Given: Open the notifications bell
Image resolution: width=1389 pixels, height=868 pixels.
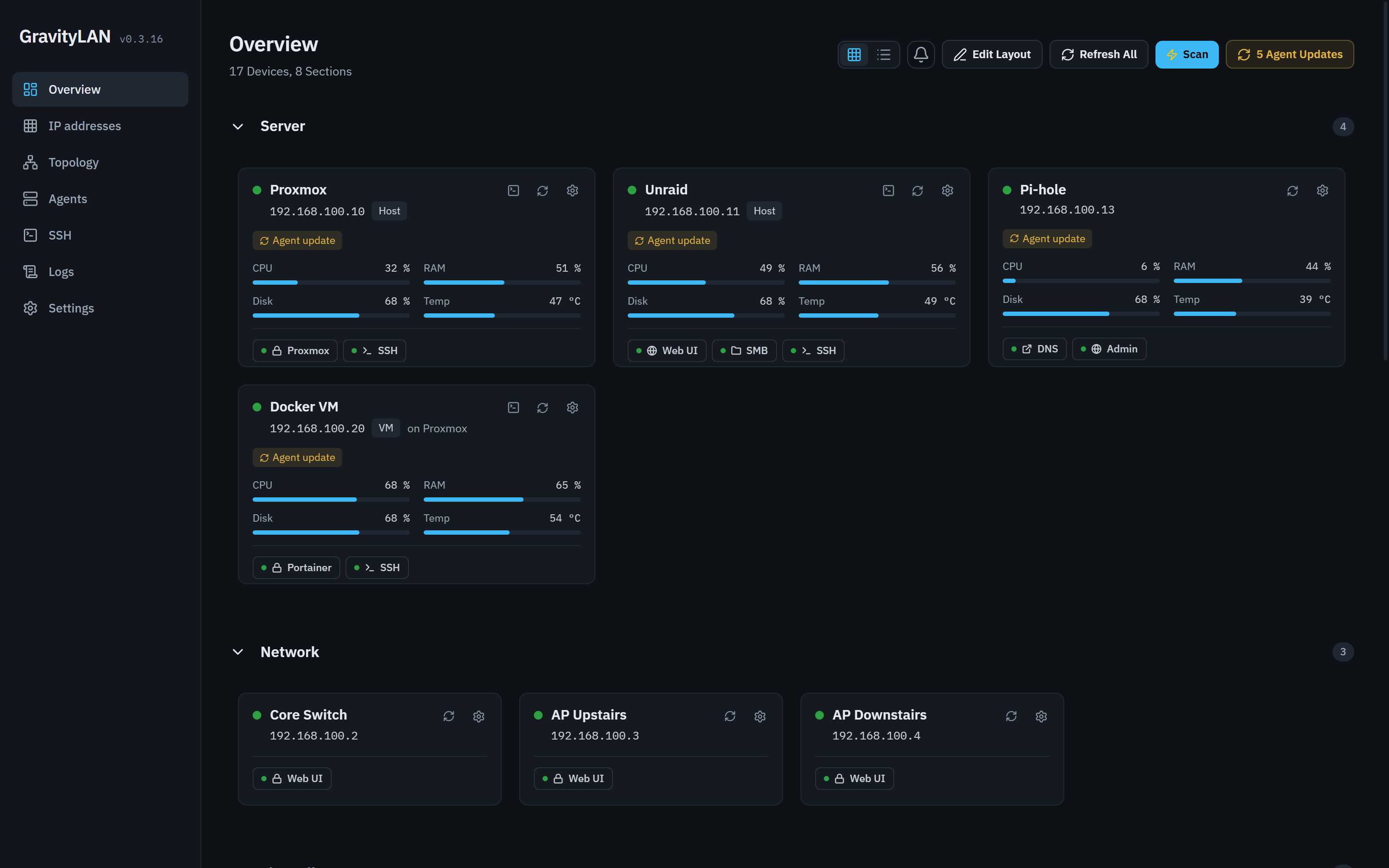Looking at the screenshot, I should coord(921,55).
